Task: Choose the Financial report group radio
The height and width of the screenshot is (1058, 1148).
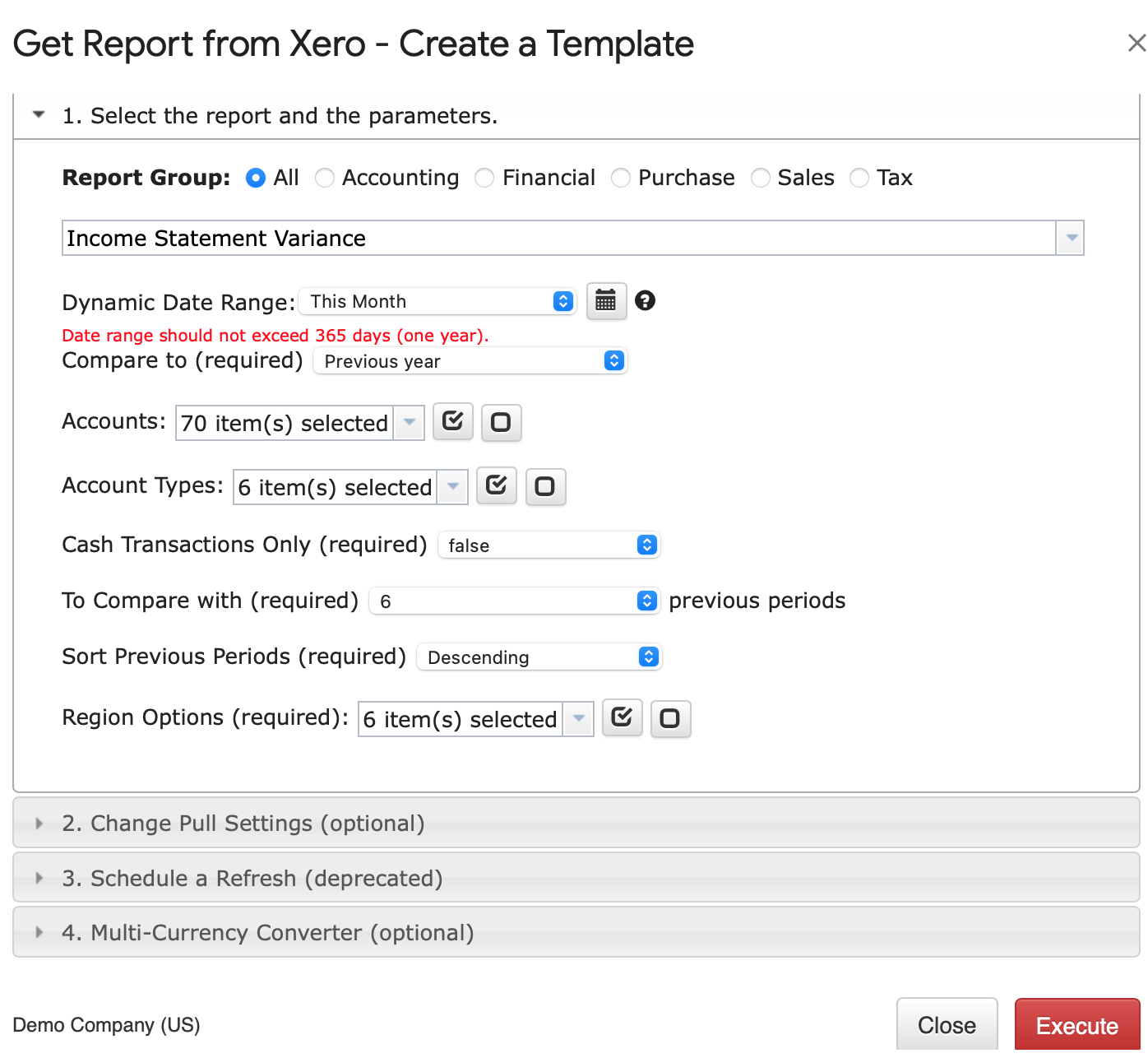Action: 485,178
